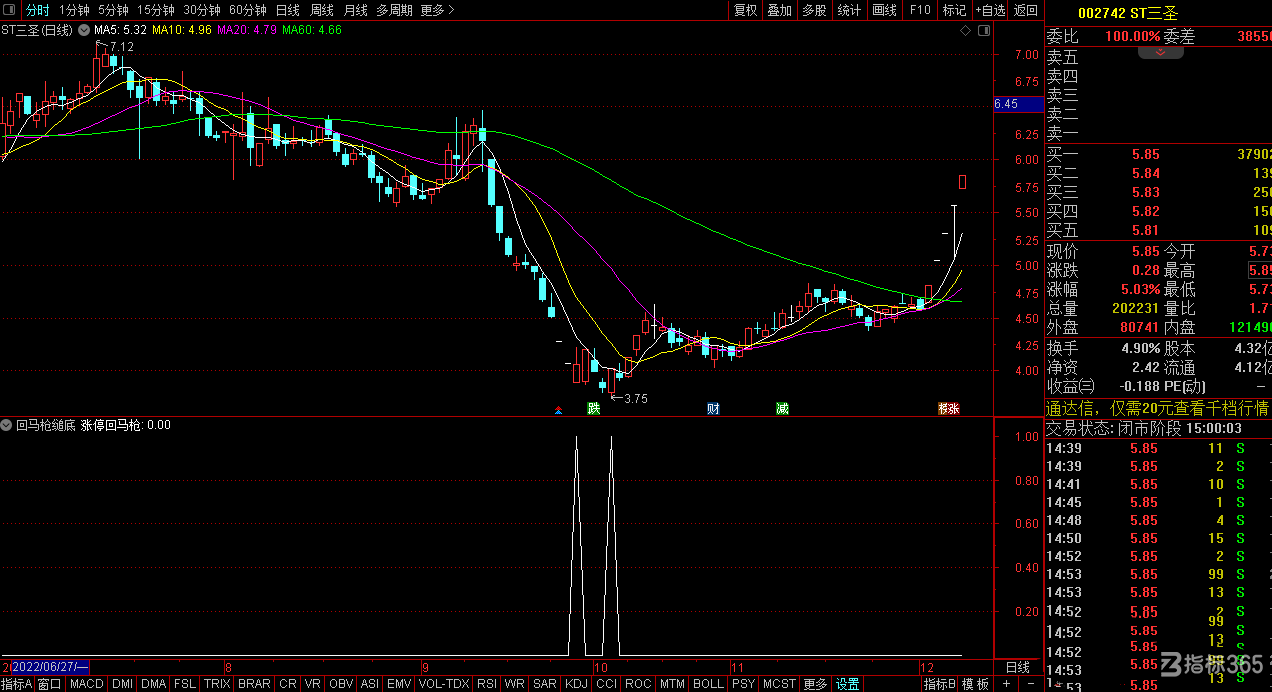Click the green 跌 event marker
The width and height of the screenshot is (1272, 692).
593,408
